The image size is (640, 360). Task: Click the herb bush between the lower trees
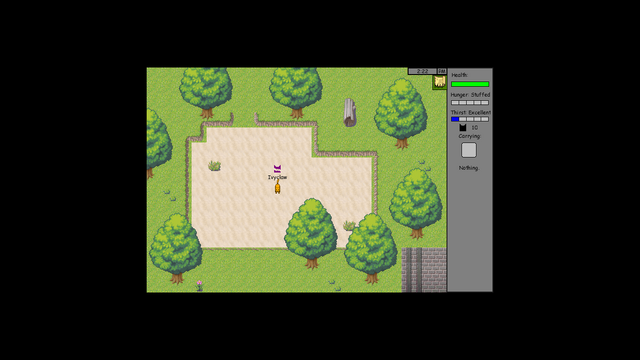349,226
